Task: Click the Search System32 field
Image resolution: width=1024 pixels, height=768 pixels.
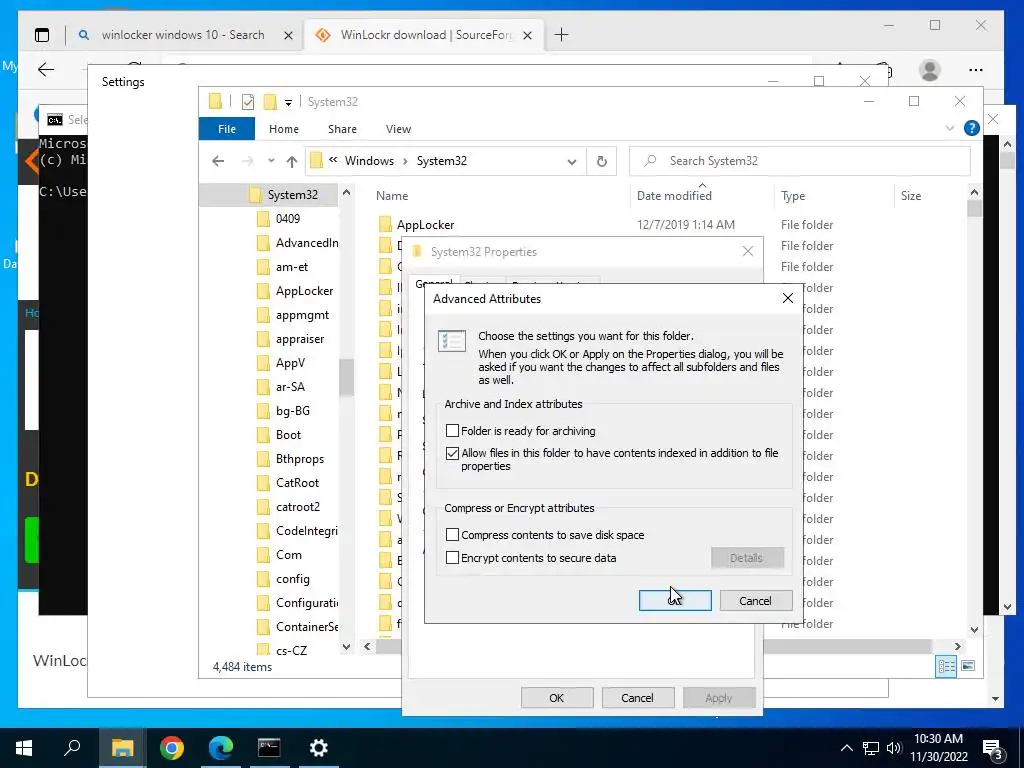Action: tap(799, 161)
